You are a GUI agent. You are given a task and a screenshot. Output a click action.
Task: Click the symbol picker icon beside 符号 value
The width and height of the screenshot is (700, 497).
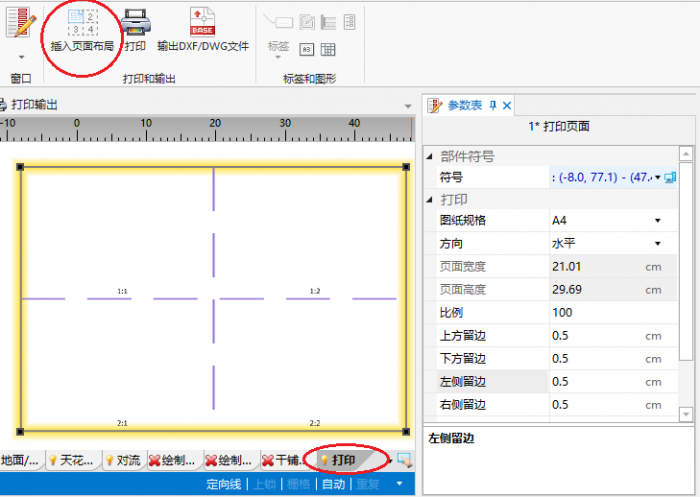(669, 177)
